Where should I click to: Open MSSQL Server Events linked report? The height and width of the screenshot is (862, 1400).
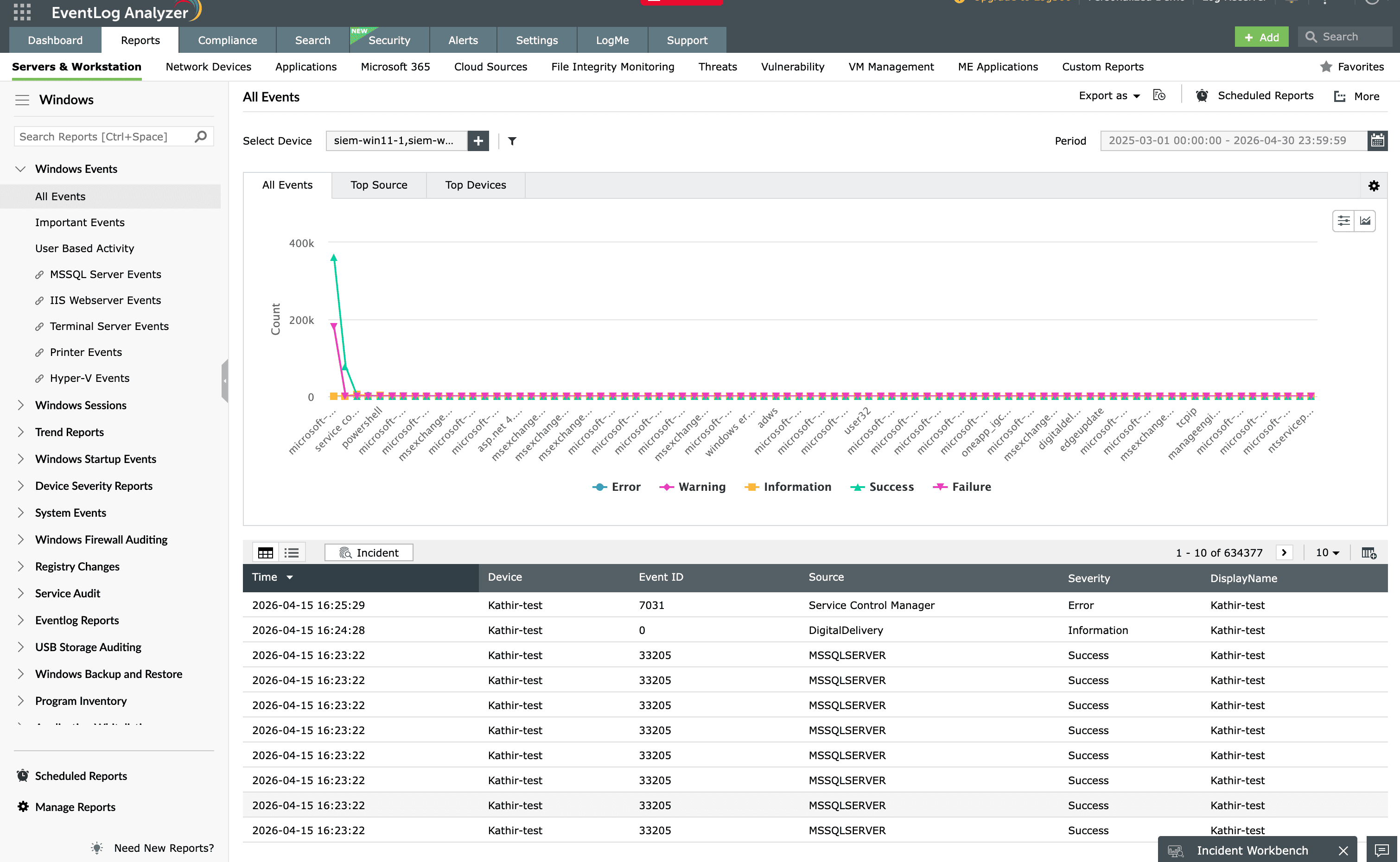pyautogui.click(x=106, y=274)
